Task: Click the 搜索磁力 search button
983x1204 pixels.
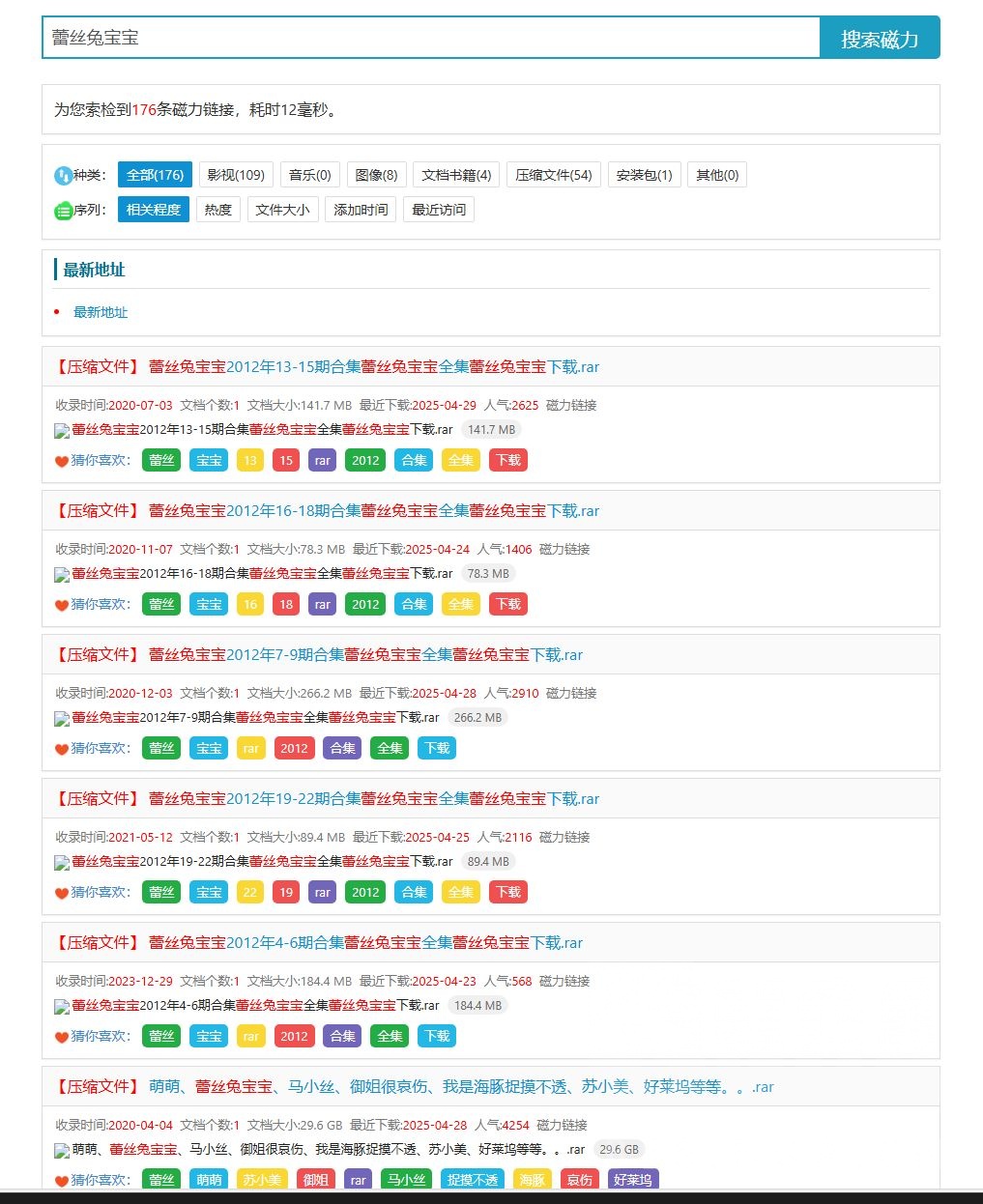Action: tap(880, 38)
